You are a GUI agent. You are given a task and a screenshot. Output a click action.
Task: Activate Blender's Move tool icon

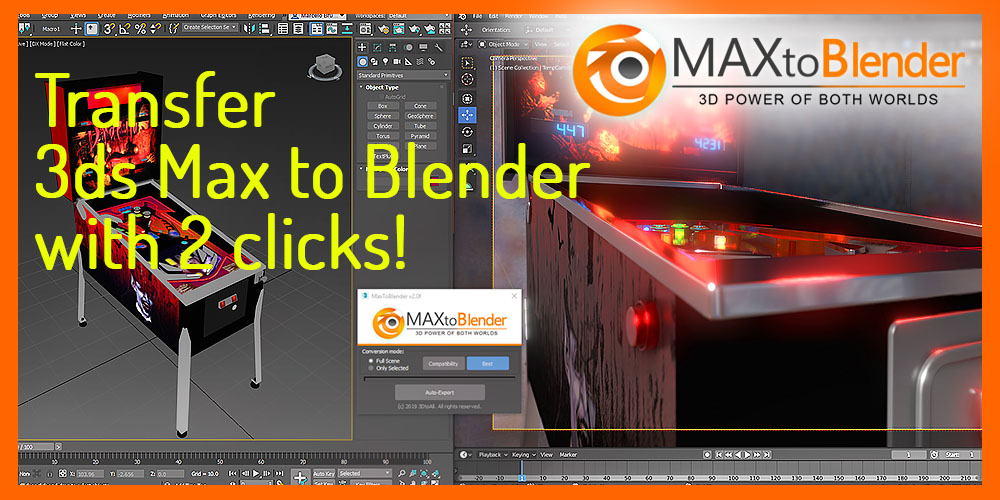click(467, 115)
